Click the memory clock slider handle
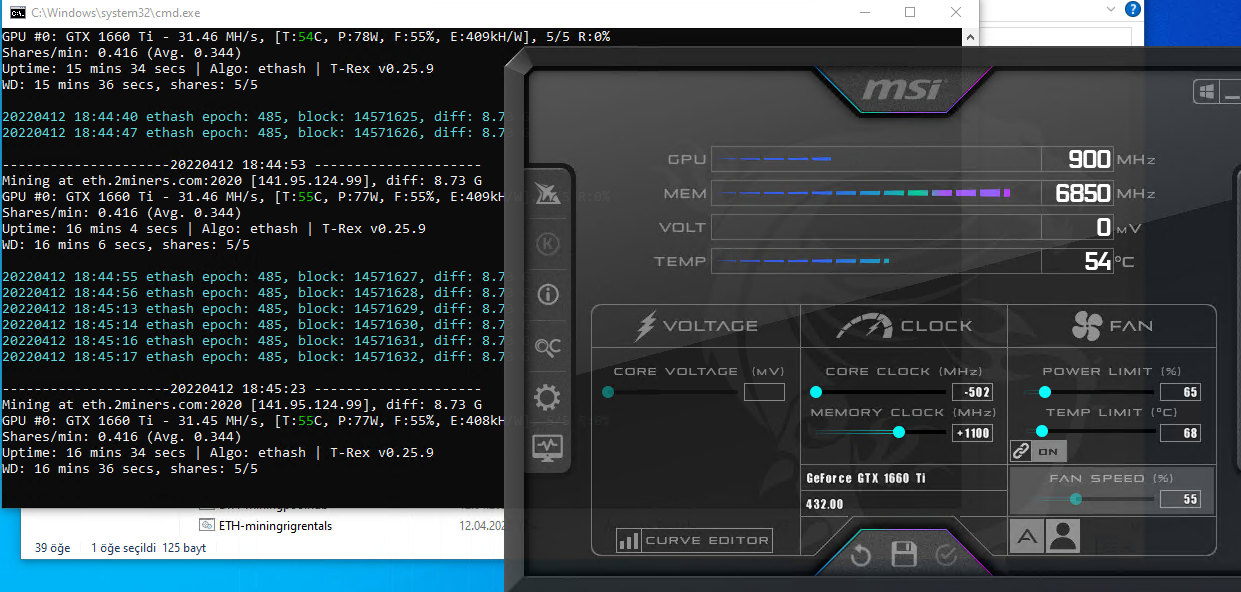The image size is (1241, 592). click(x=899, y=432)
